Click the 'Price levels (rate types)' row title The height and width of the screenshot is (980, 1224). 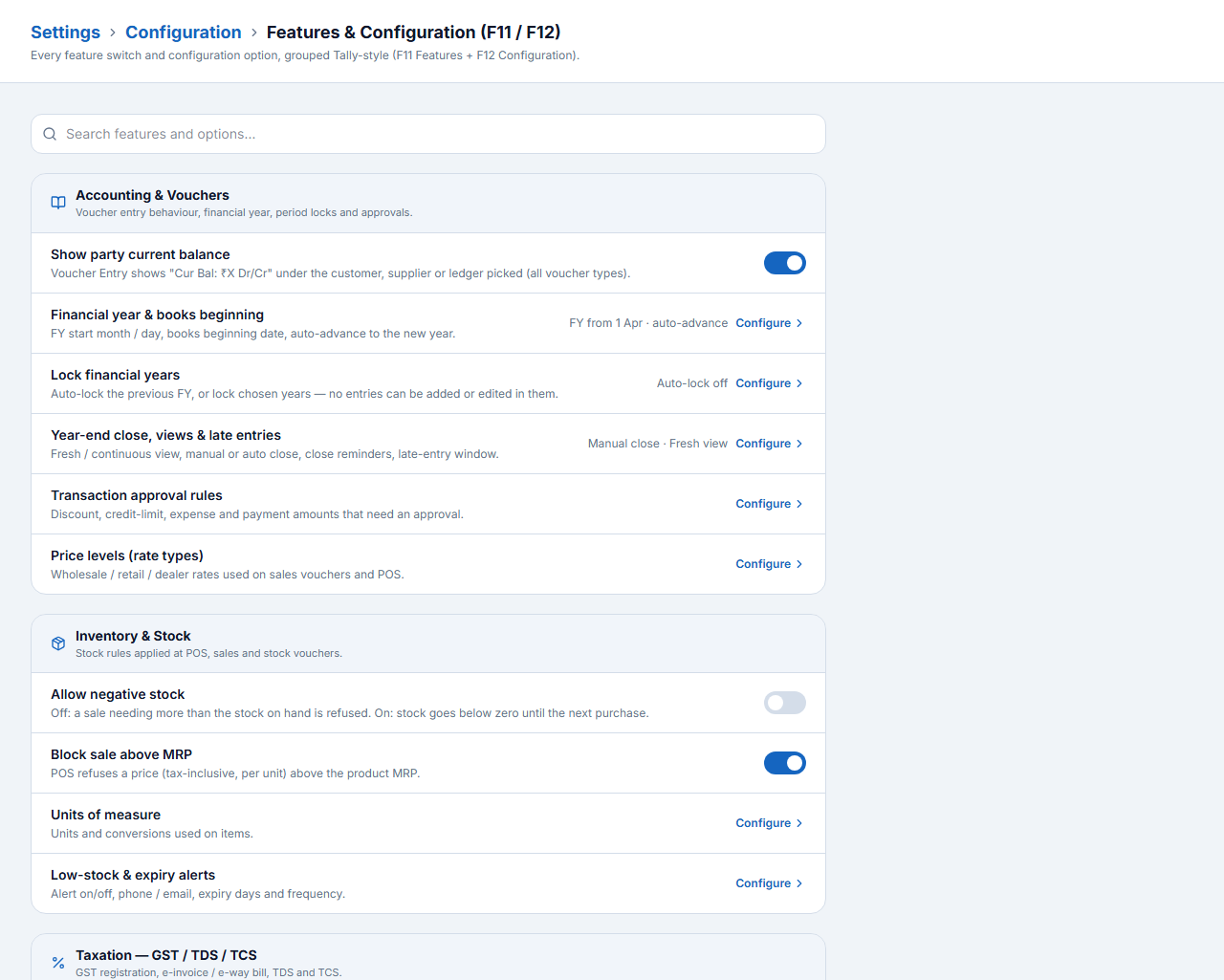point(127,555)
